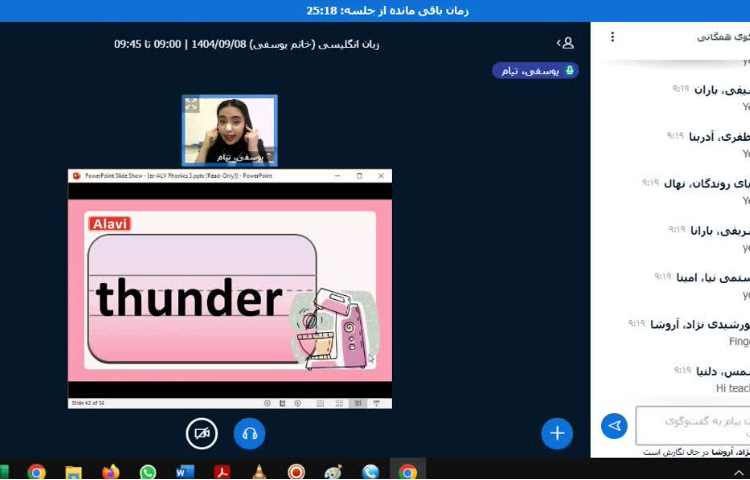Open Firefox from the taskbar
The height and width of the screenshot is (480, 750).
pyautogui.click(x=110, y=471)
